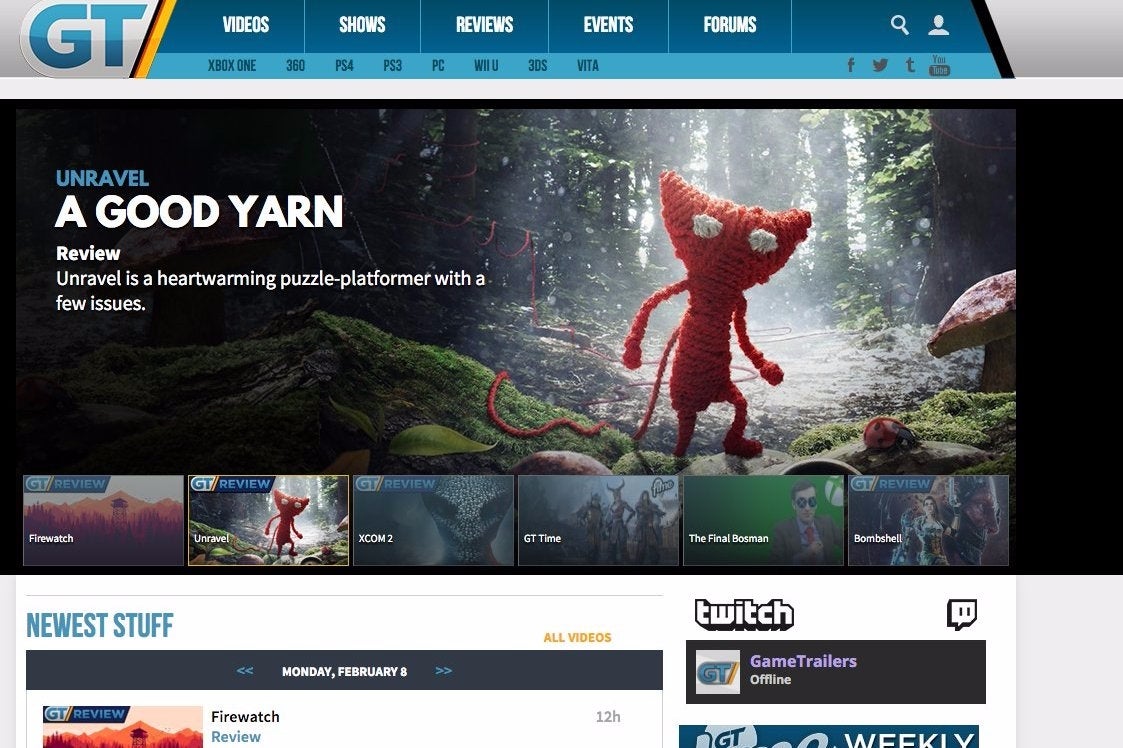Select the PS4 platform link
The width and height of the screenshot is (1123, 748).
[x=344, y=65]
